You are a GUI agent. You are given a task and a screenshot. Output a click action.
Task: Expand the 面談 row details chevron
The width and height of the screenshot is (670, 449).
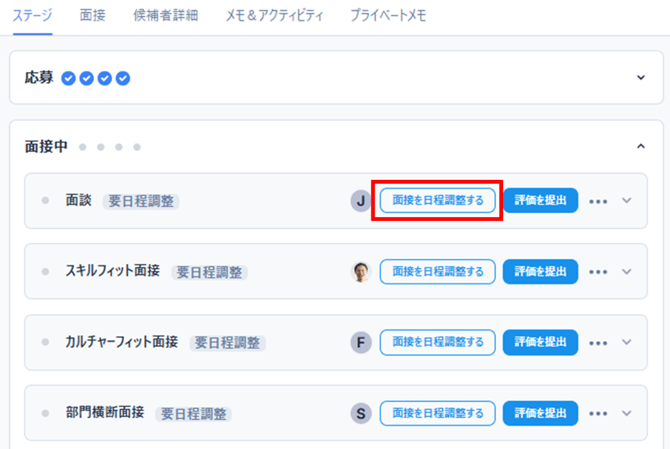[627, 201]
